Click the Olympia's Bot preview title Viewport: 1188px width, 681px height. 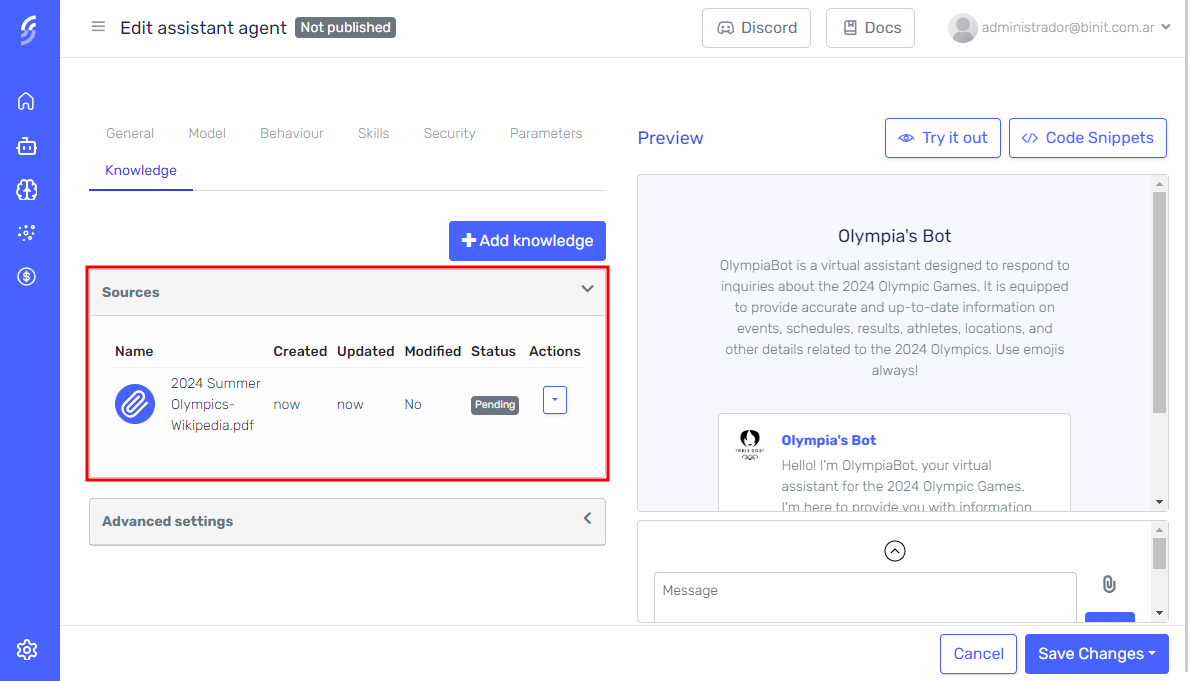[894, 236]
